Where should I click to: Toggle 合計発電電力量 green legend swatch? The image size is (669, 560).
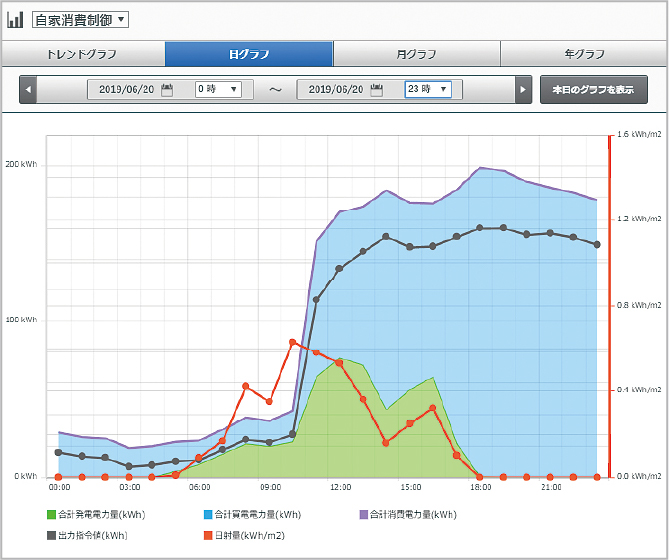point(51,515)
